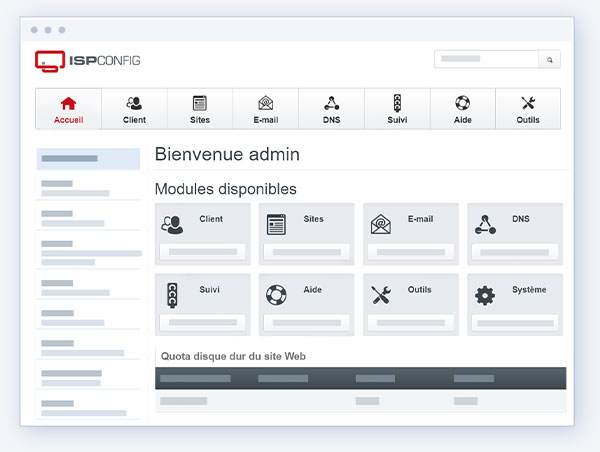Screen dimensions: 600x452
Task: Select highlighted first sidebar item
Action: click(88, 158)
